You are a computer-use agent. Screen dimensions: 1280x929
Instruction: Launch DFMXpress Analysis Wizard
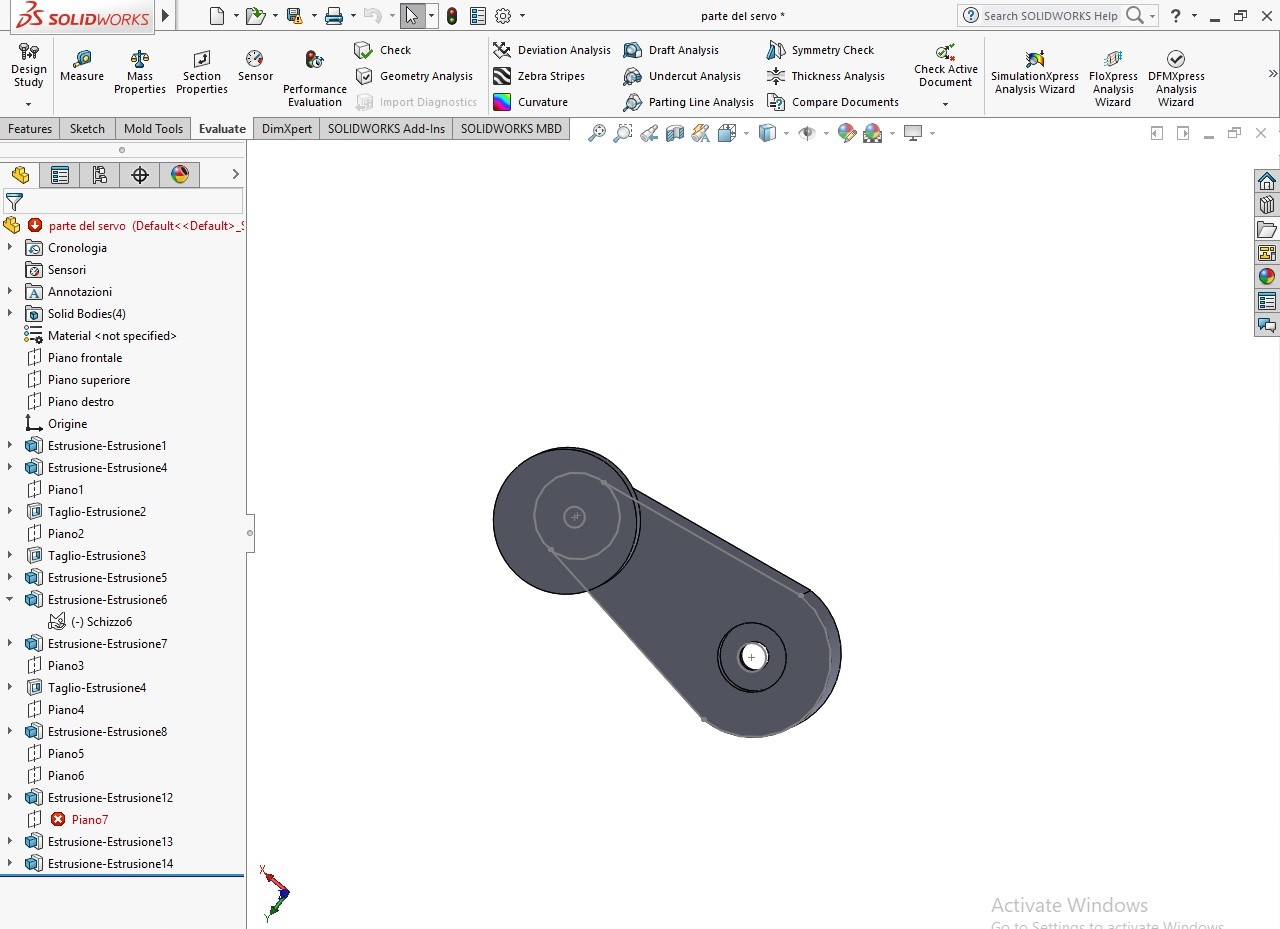pyautogui.click(x=1176, y=79)
